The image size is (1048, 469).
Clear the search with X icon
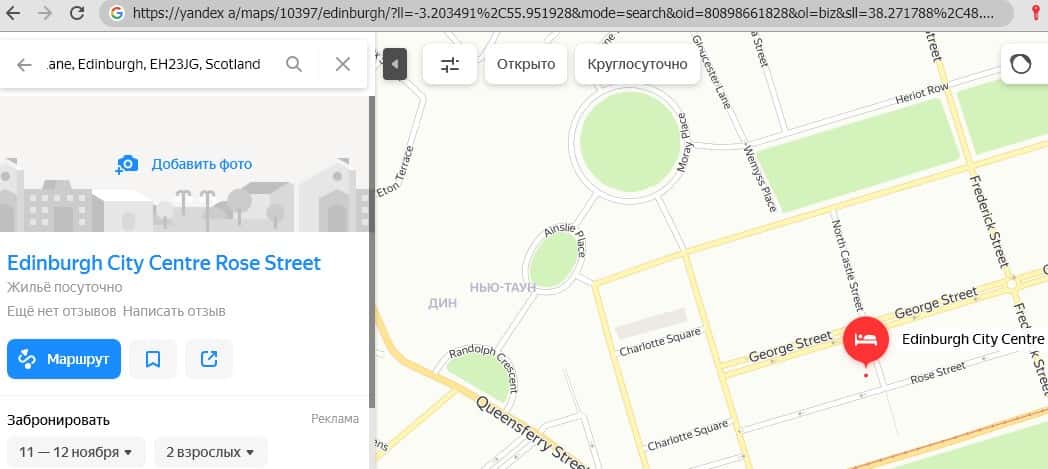click(x=342, y=64)
